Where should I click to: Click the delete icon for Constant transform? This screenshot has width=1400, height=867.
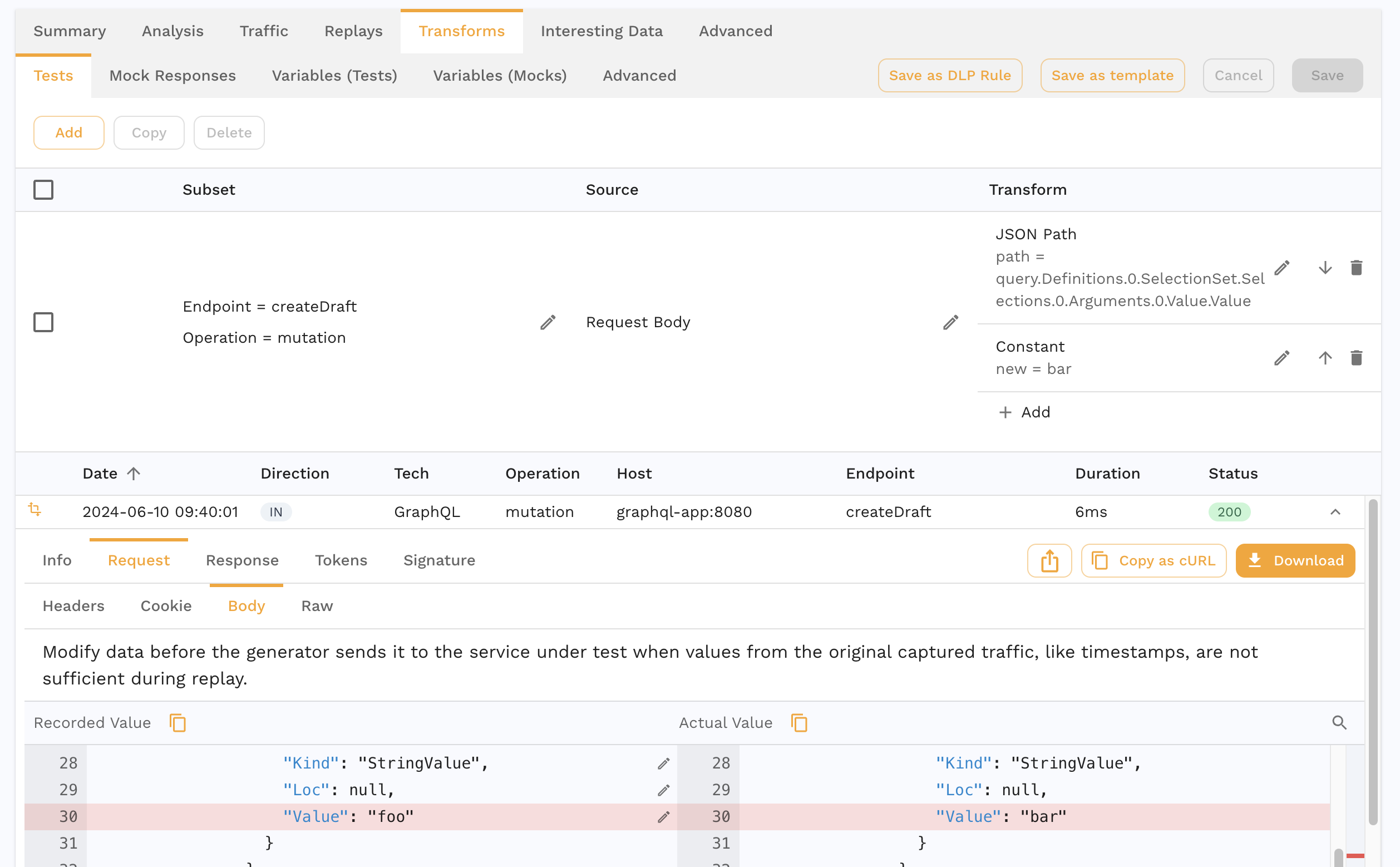[x=1357, y=358]
